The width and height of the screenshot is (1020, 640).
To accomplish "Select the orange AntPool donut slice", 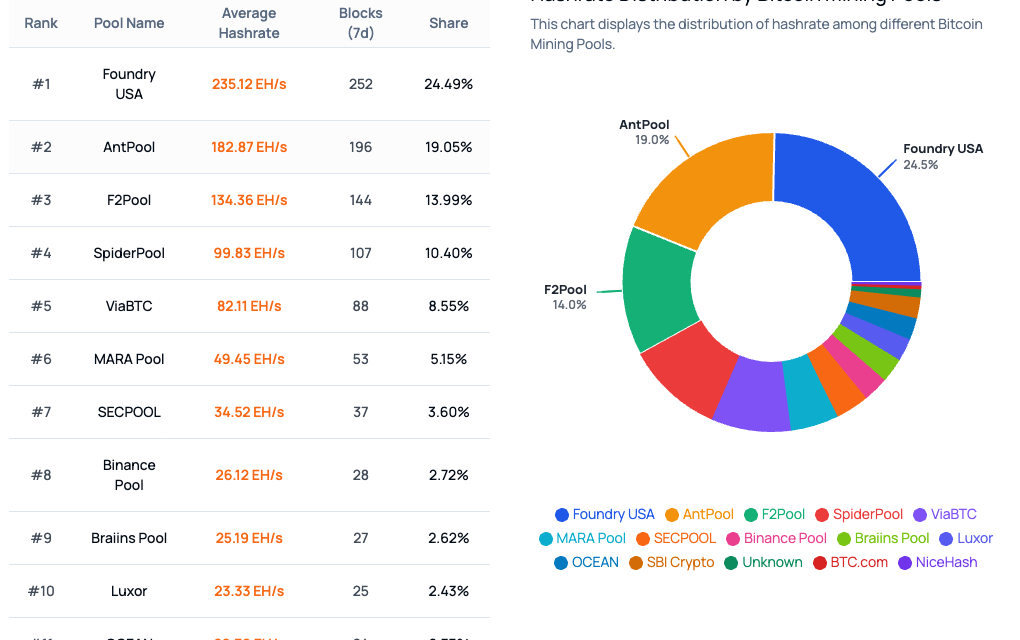I will click(x=709, y=181).
